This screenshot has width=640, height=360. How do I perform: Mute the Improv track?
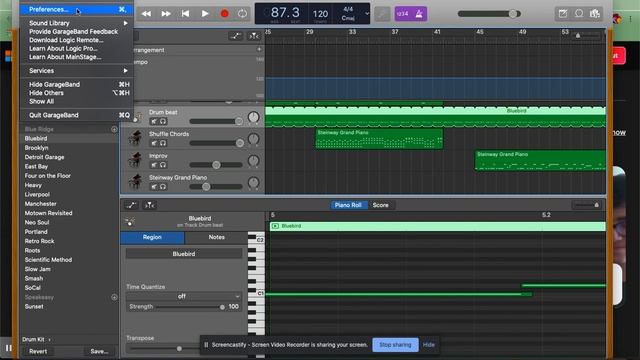[153, 165]
